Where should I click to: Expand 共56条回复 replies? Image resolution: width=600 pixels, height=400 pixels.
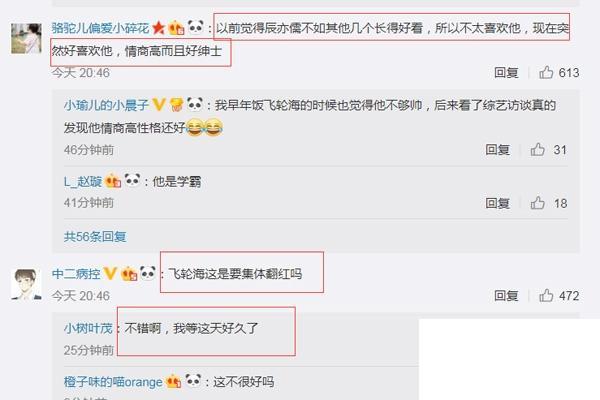pyautogui.click(x=95, y=237)
